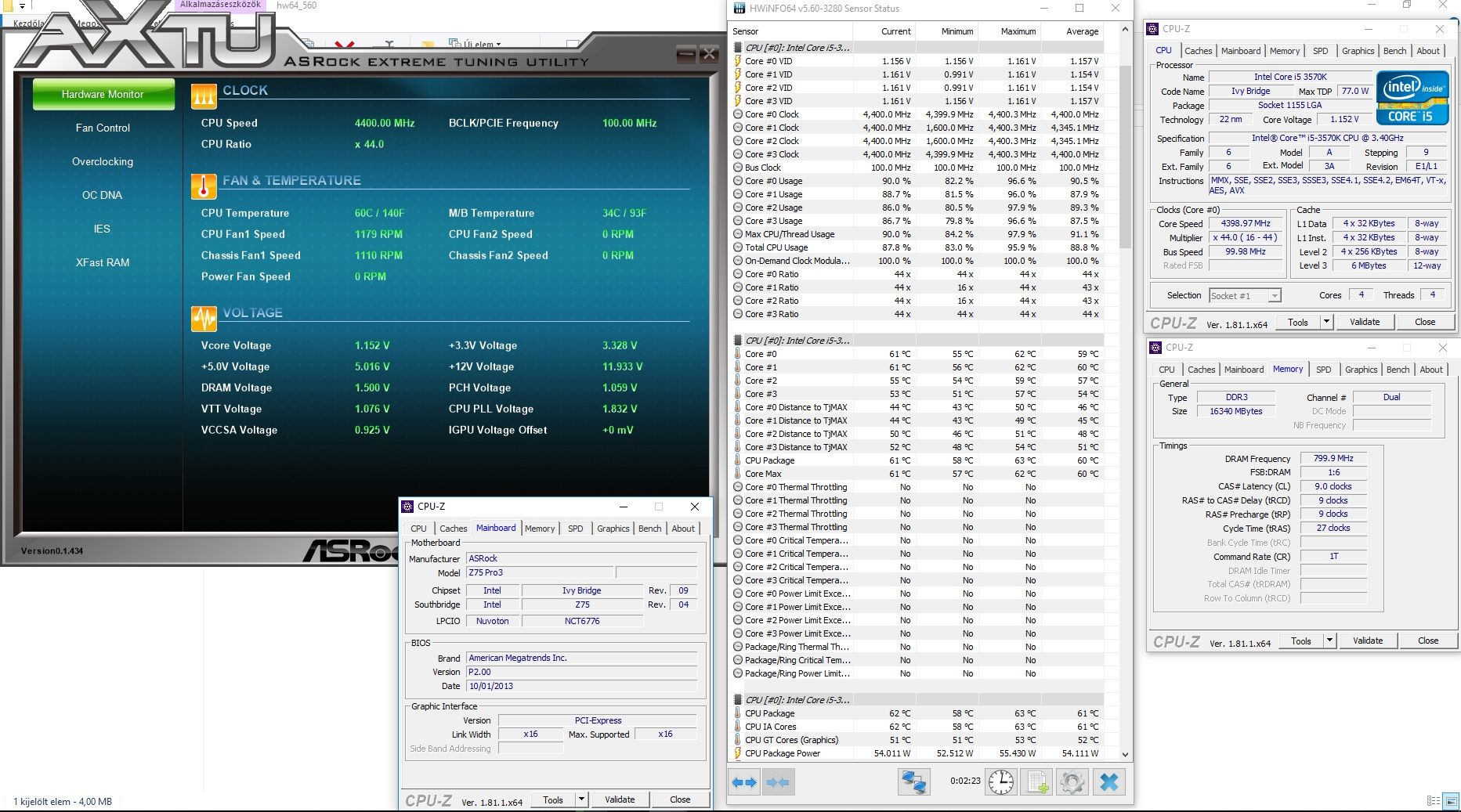
Task: Click the DRAM Frequency value 799.9 MHz
Action: click(1333, 458)
